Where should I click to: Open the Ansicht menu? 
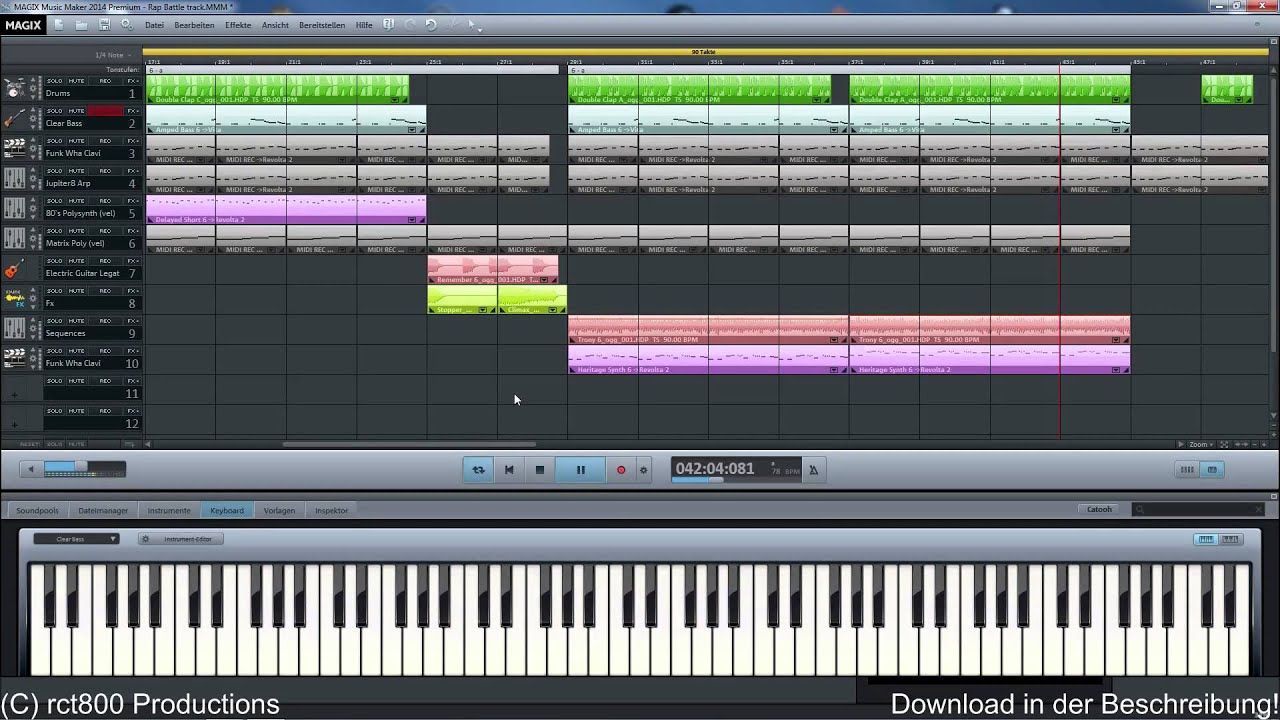pos(275,25)
